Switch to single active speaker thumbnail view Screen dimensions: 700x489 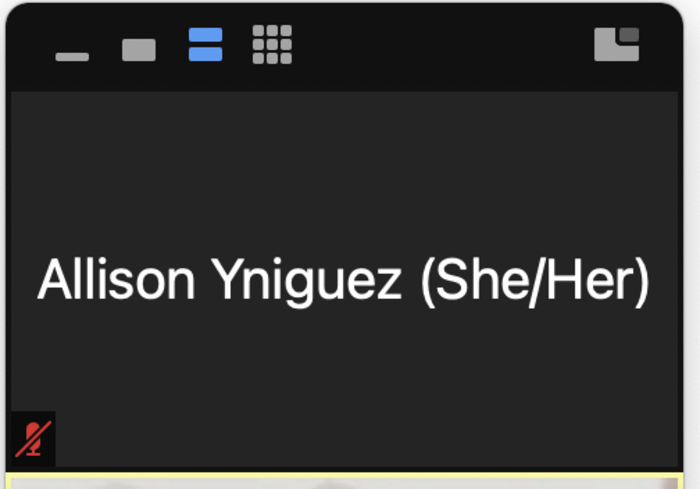(x=139, y=50)
